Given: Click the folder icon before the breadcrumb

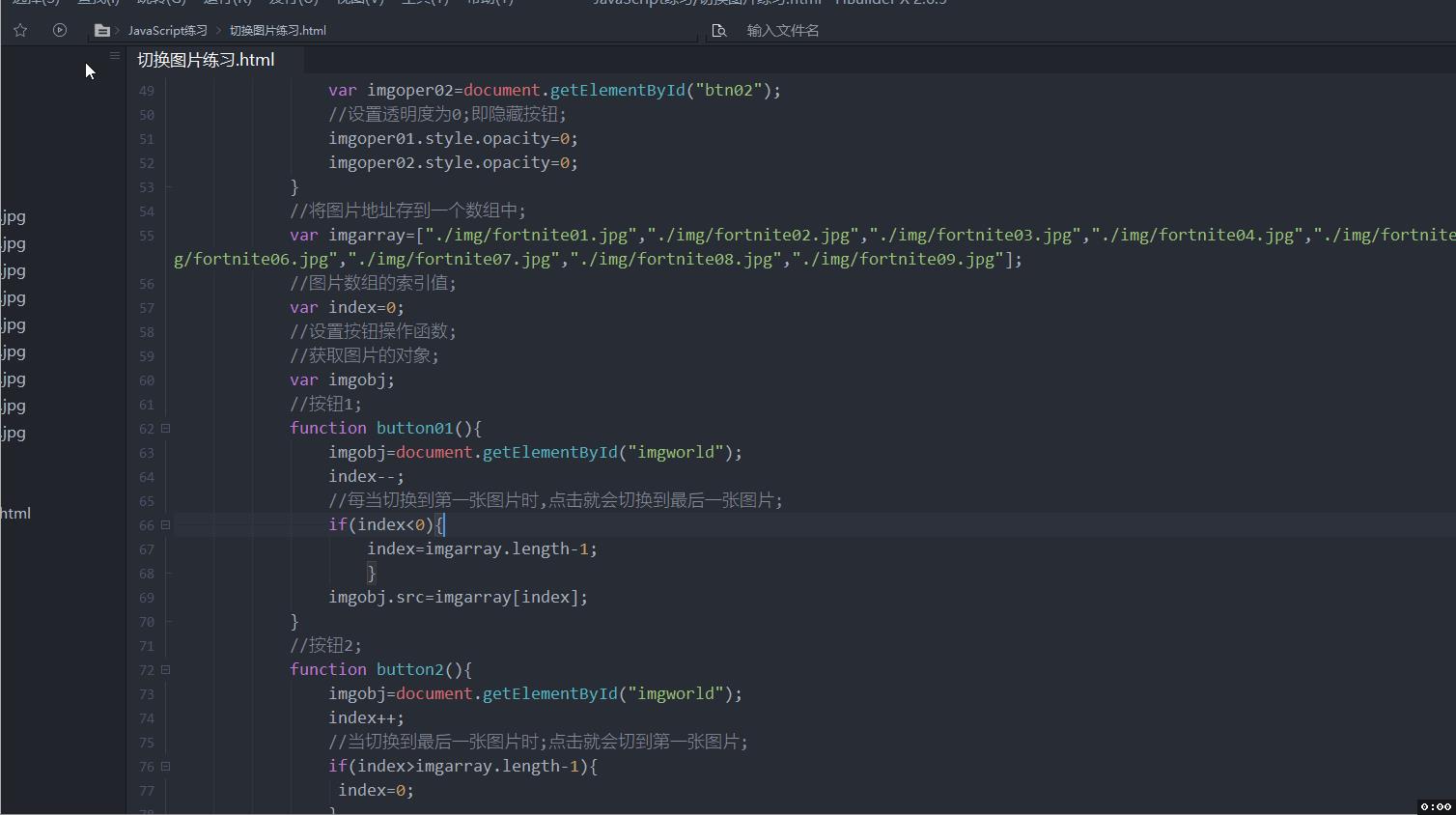Looking at the screenshot, I should [x=101, y=30].
